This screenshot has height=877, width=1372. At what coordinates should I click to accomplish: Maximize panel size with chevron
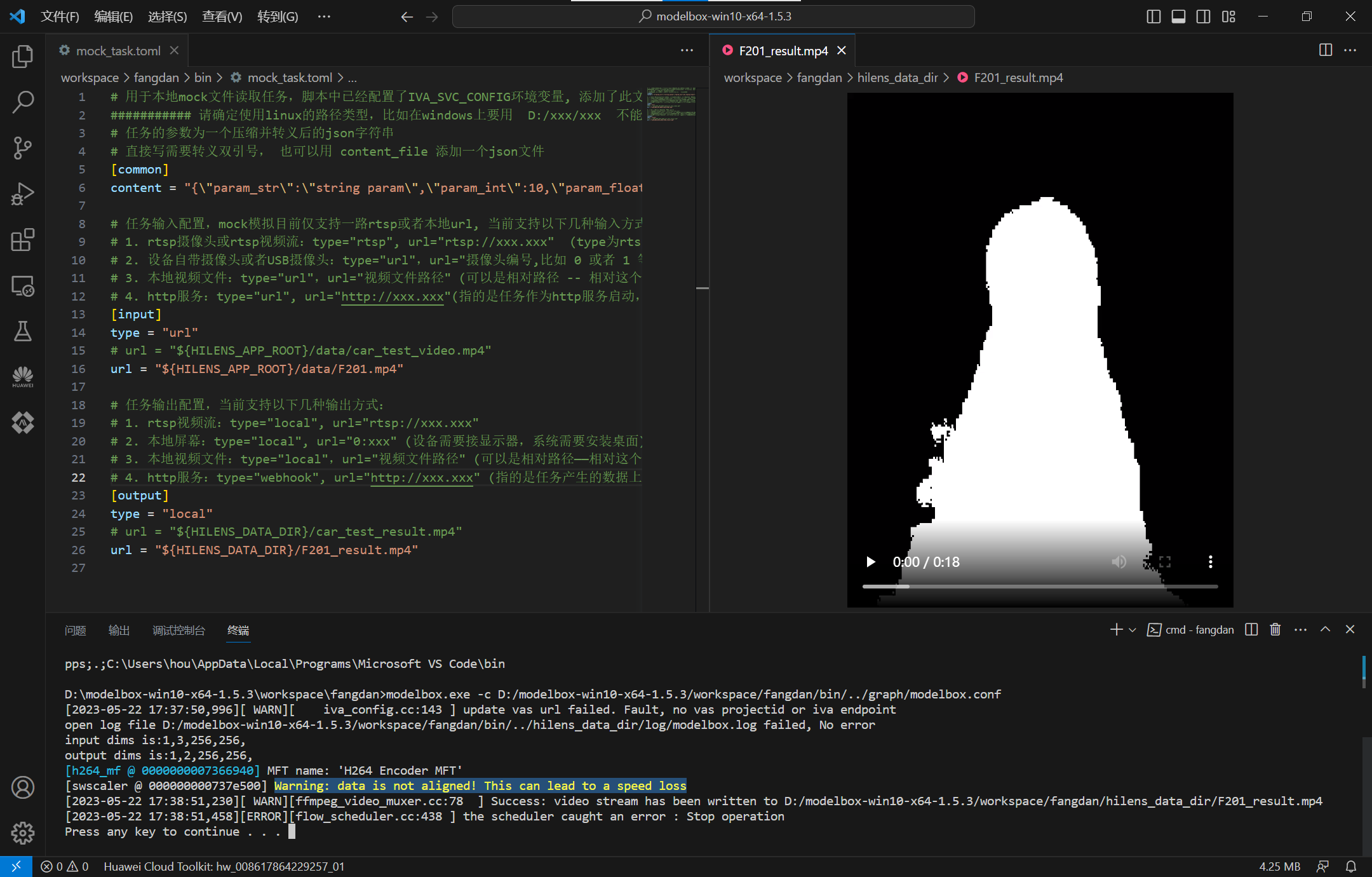click(x=1325, y=629)
